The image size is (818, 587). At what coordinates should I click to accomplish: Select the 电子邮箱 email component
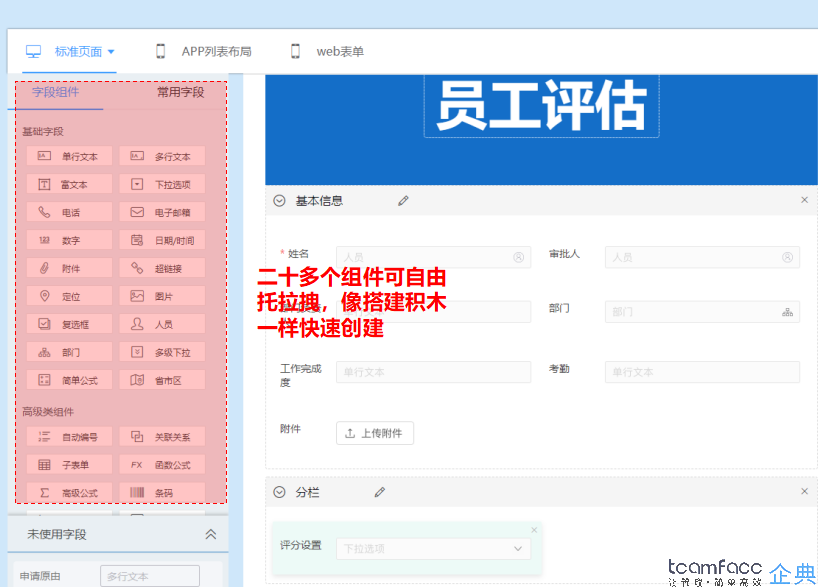point(162,212)
